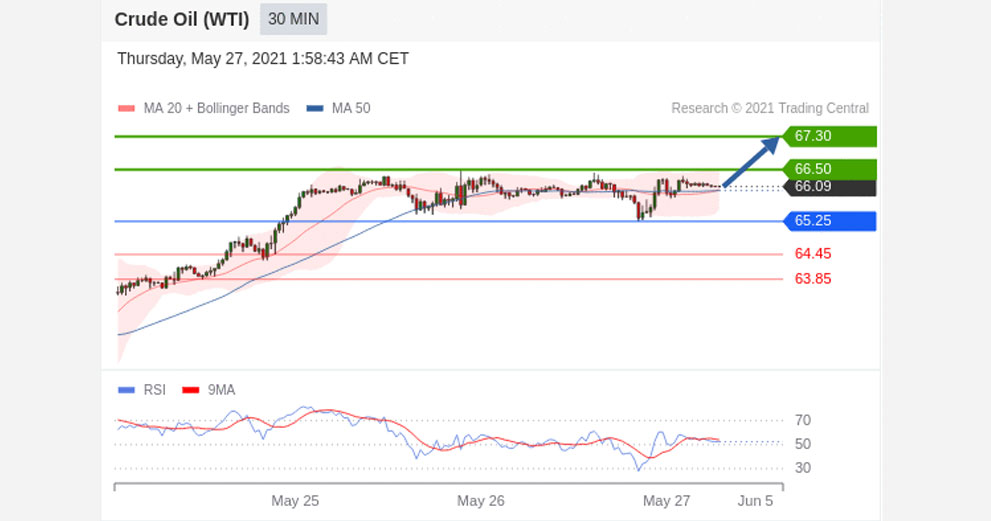This screenshot has height=521, width=991.
Task: Click the May 26 date axis label
Action: pos(481,501)
